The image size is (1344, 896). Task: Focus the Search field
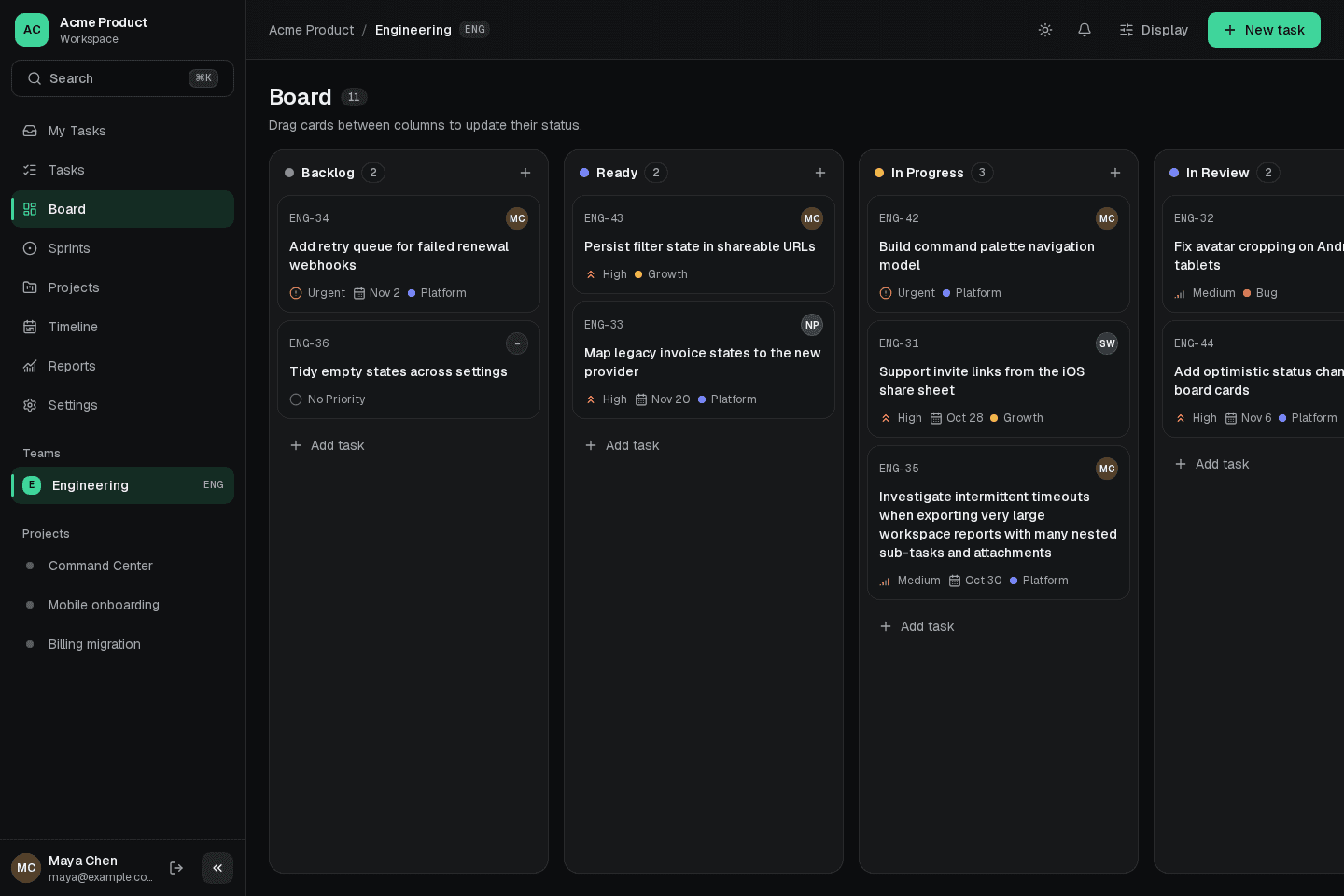pos(122,78)
